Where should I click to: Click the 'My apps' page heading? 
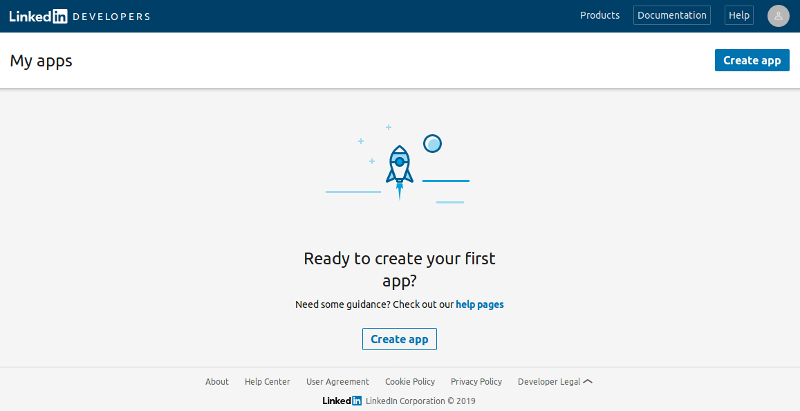pyautogui.click(x=41, y=61)
